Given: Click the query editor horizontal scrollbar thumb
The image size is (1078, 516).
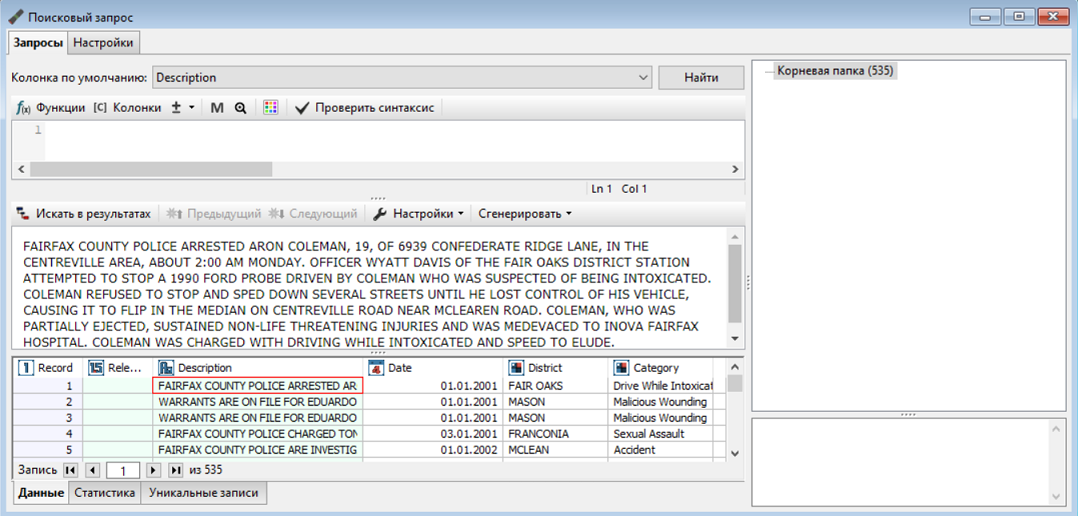Looking at the screenshot, I should [x=151, y=168].
